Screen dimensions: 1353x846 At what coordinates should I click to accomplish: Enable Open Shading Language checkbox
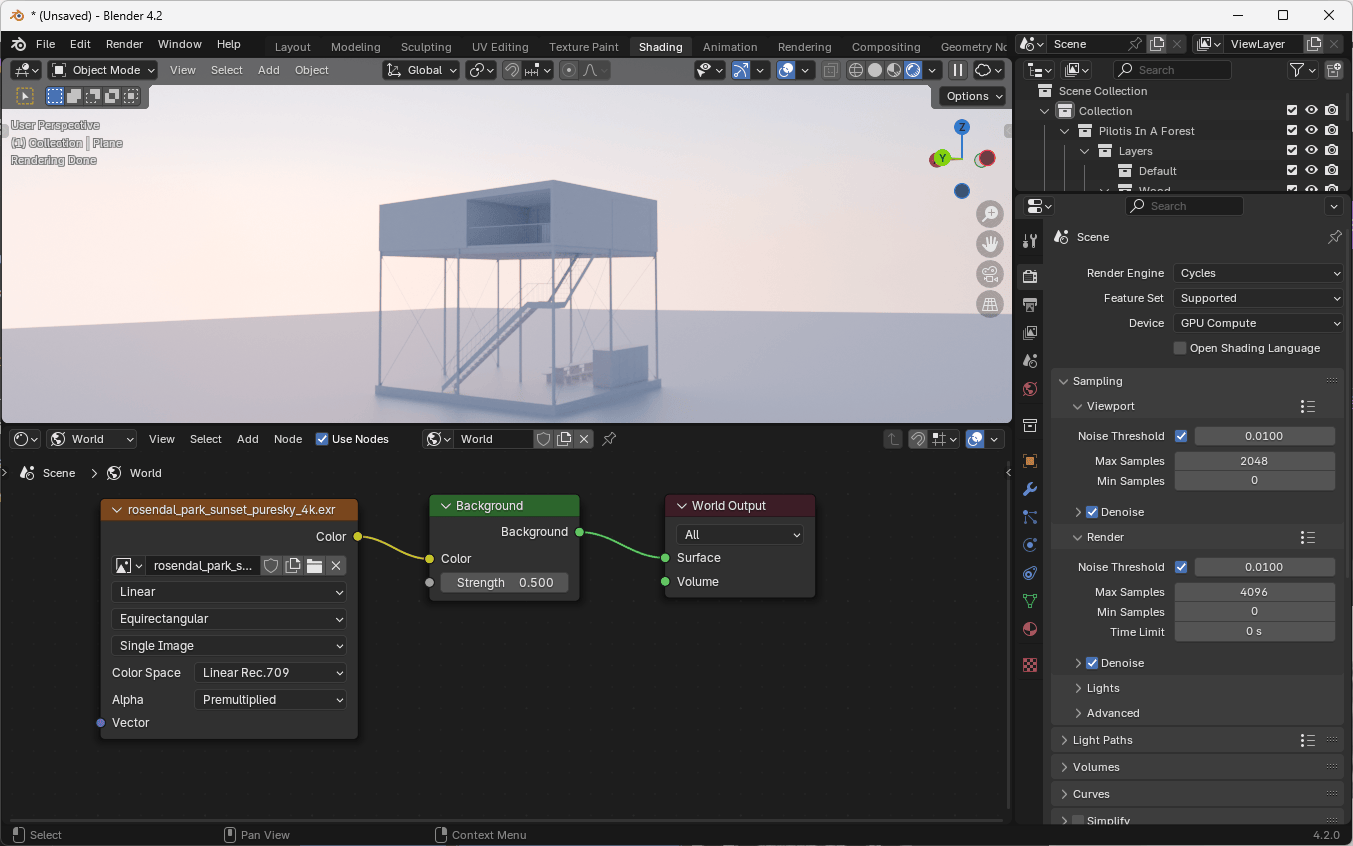click(1181, 348)
